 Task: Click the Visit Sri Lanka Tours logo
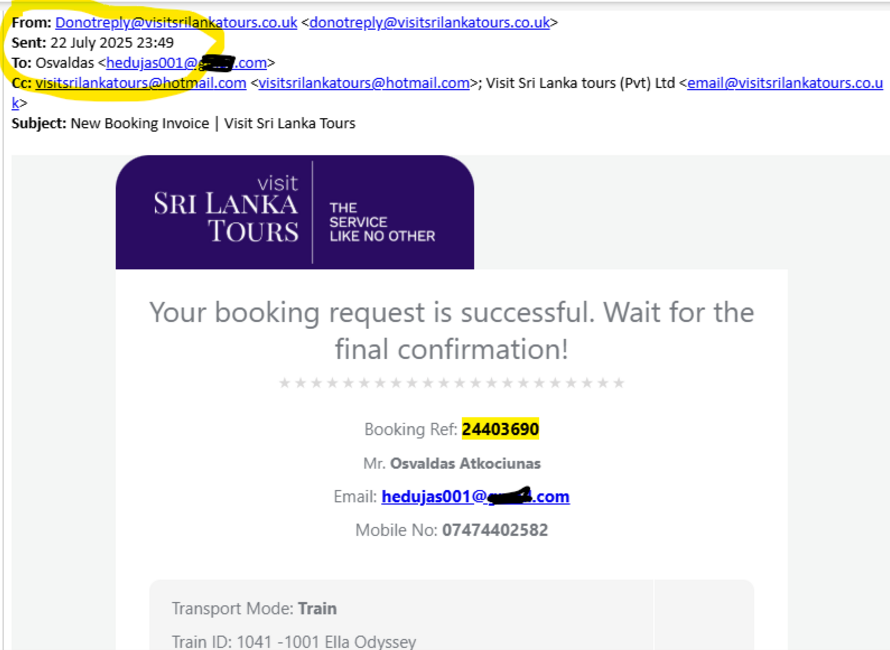(226, 210)
